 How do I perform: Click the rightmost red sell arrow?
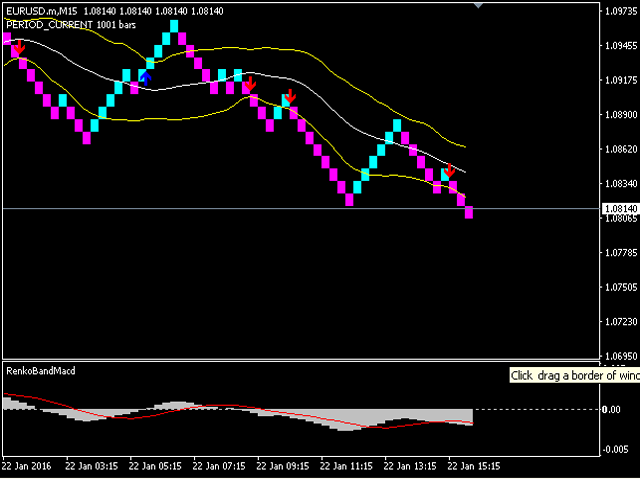pos(450,171)
